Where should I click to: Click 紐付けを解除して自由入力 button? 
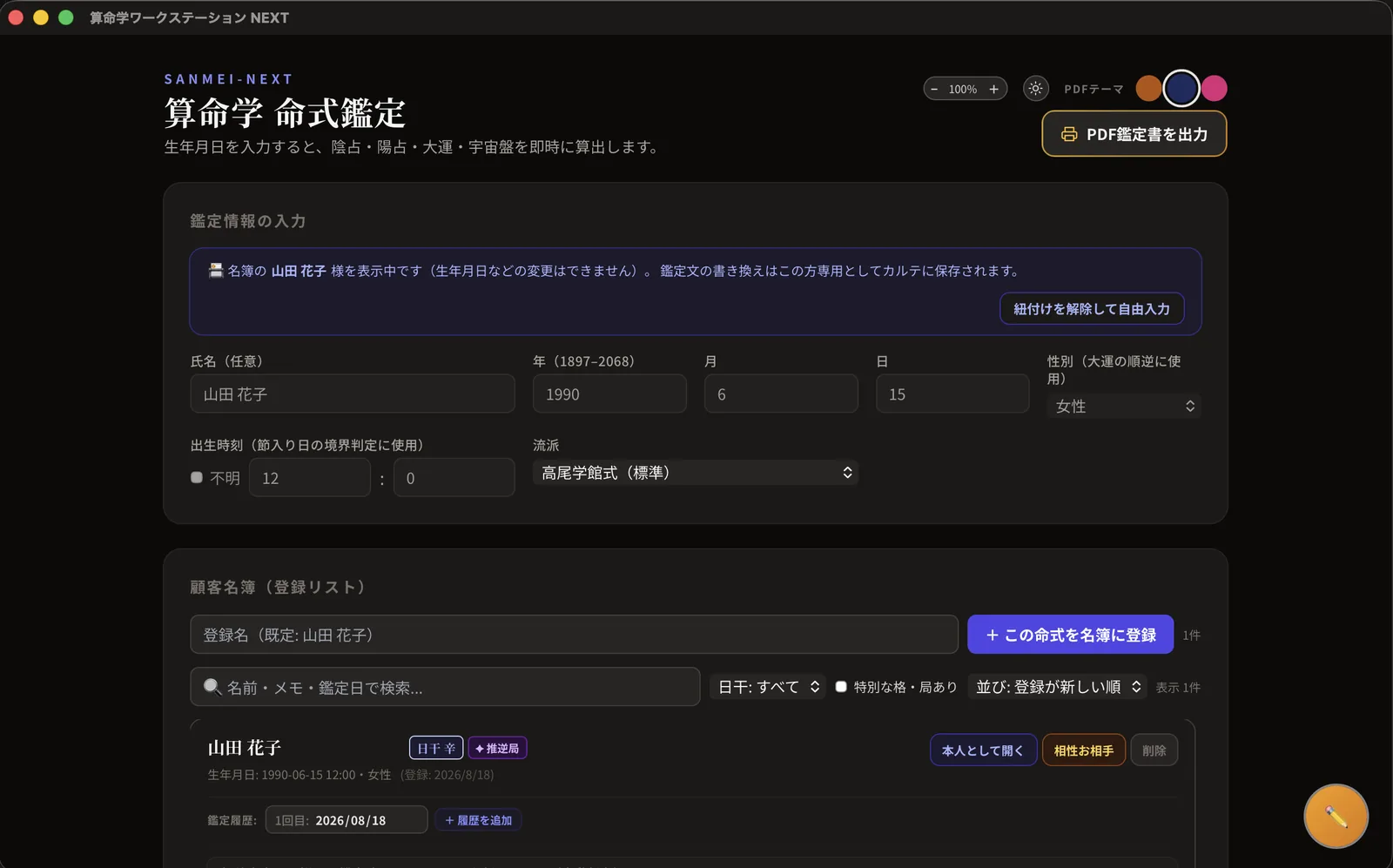click(x=1092, y=309)
